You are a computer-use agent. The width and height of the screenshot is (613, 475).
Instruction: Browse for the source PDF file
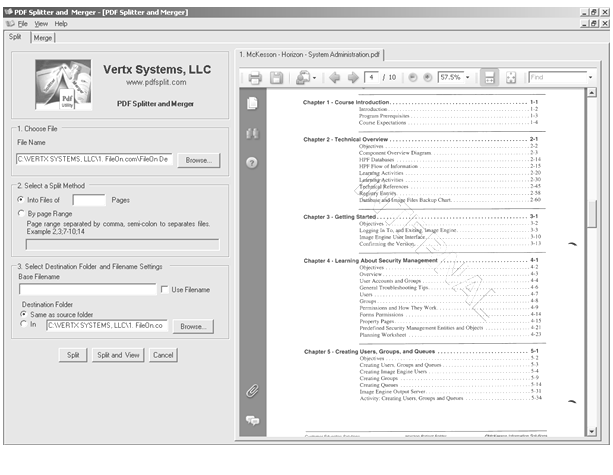(x=199, y=160)
